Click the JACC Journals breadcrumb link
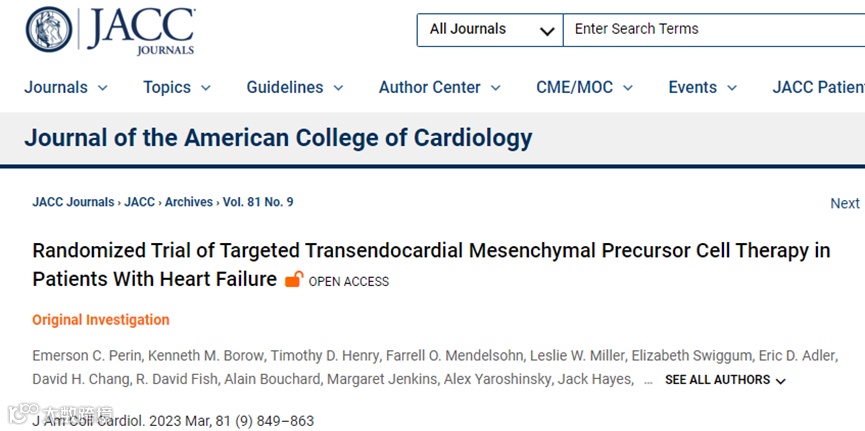Screen dimensions: 865x431 [73, 202]
